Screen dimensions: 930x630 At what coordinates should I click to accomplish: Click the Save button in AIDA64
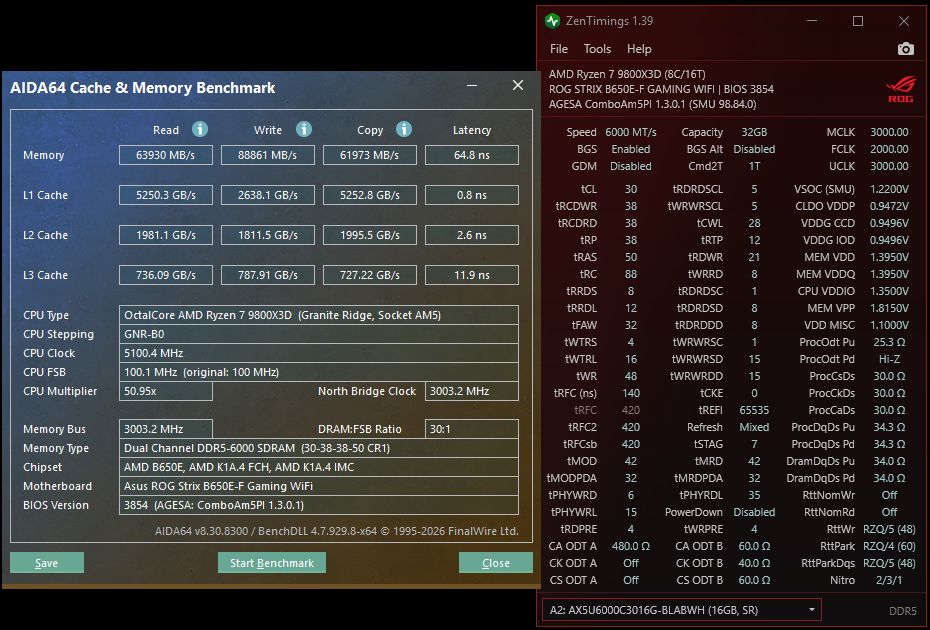point(47,562)
